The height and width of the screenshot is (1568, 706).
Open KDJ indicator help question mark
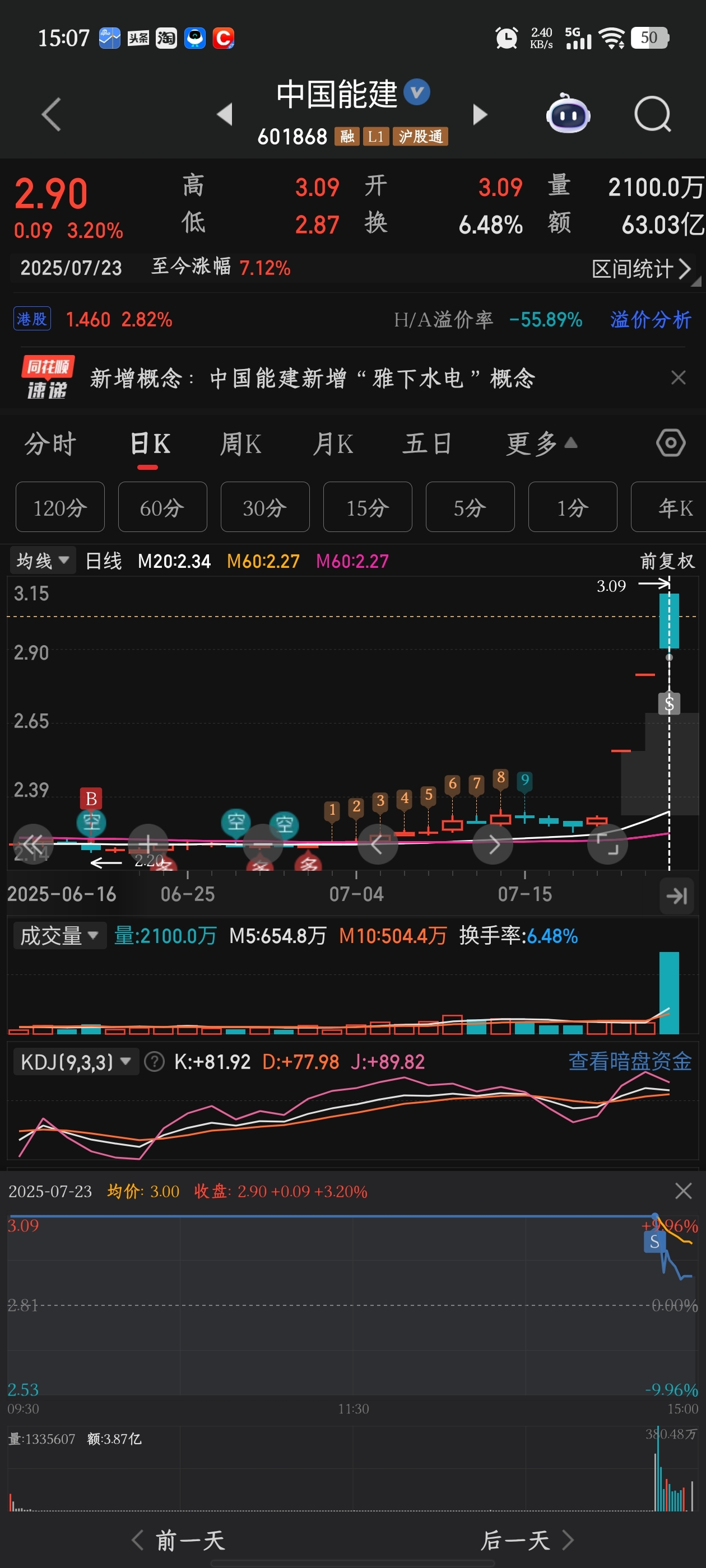[x=155, y=1062]
